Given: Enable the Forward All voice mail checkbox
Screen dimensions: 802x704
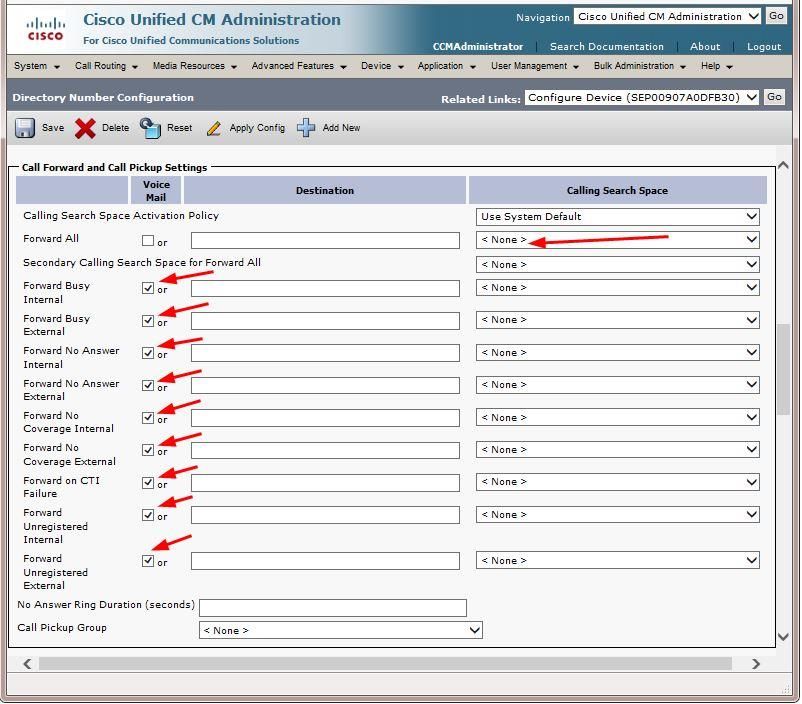Looking at the screenshot, I should coord(148,240).
